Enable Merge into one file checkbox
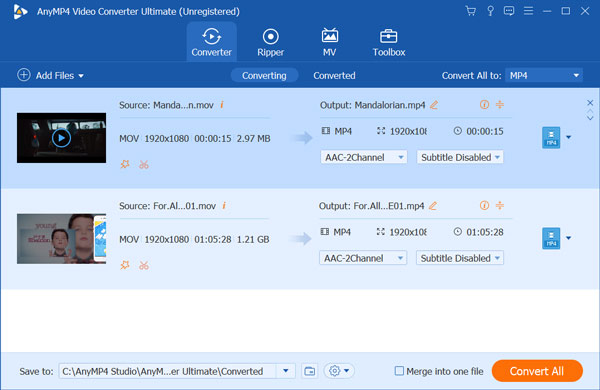600x390 pixels. (399, 370)
